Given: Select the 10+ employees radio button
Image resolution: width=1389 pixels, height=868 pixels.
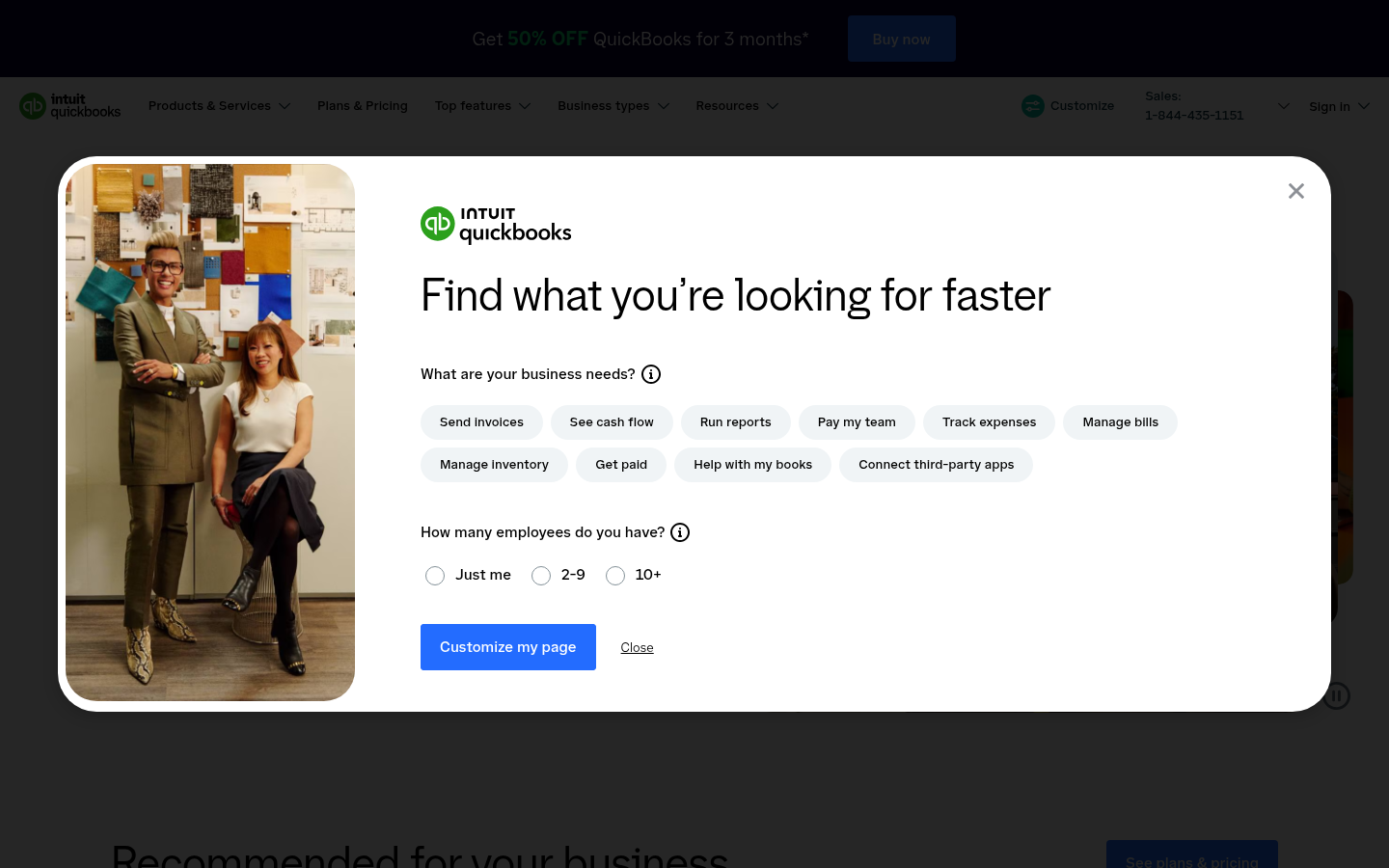Looking at the screenshot, I should coord(615,576).
